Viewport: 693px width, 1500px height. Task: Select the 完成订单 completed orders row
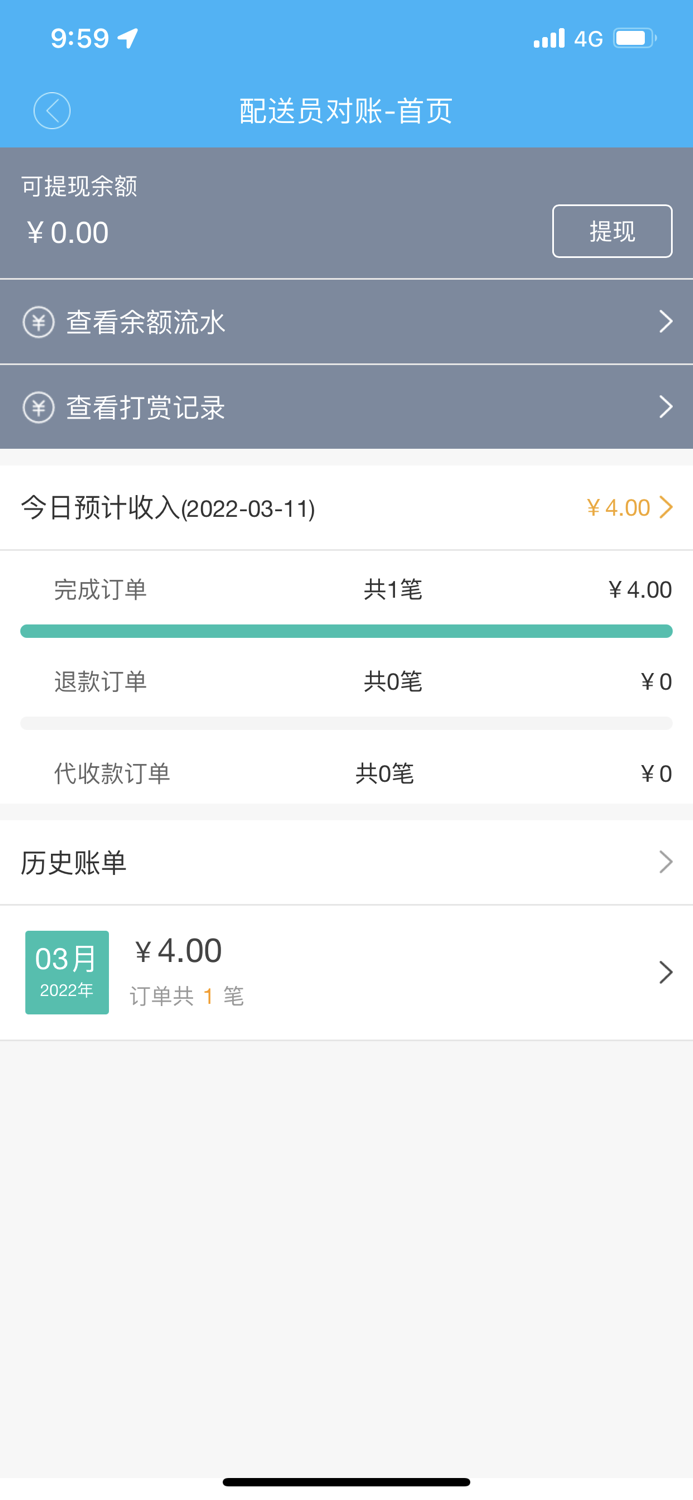click(x=346, y=589)
